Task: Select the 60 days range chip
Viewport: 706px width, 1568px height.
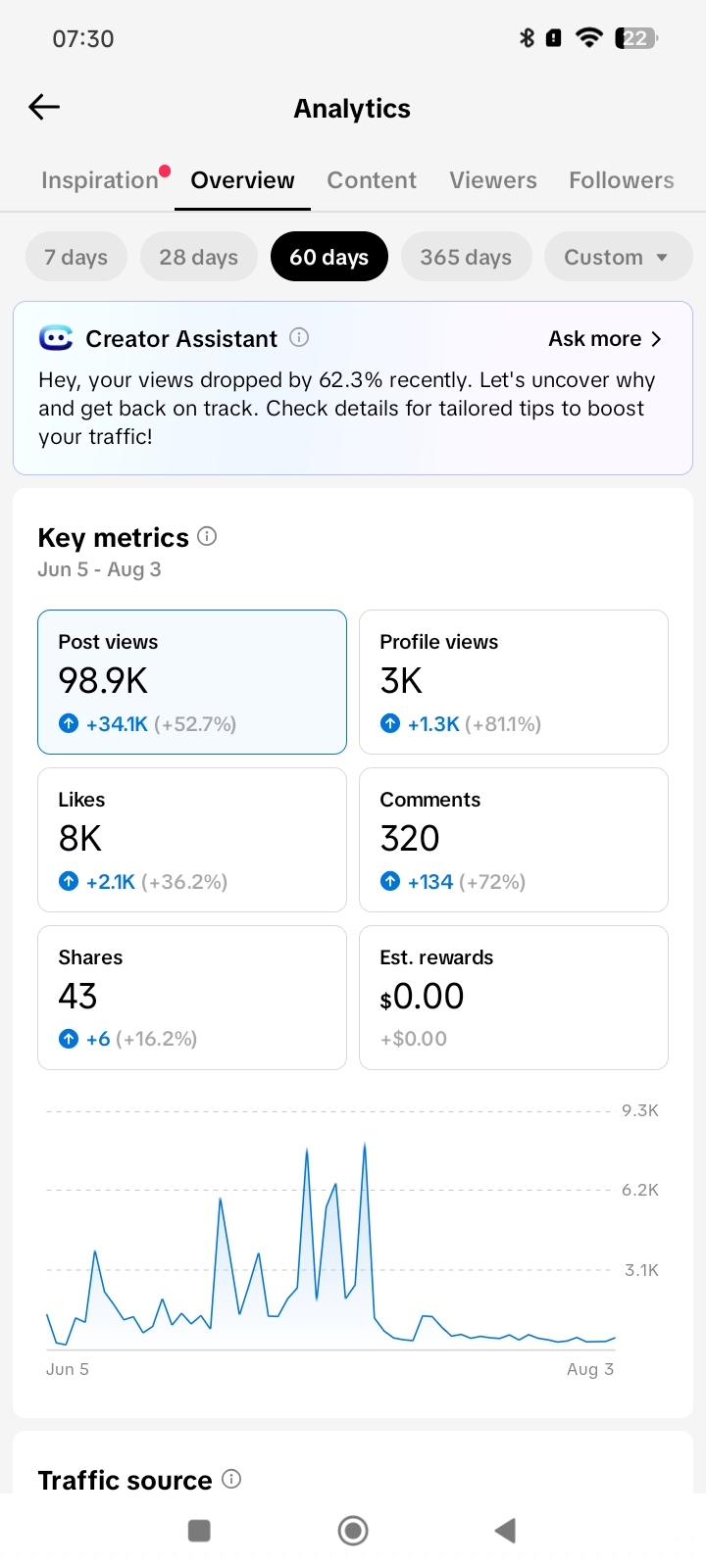Action: point(328,257)
